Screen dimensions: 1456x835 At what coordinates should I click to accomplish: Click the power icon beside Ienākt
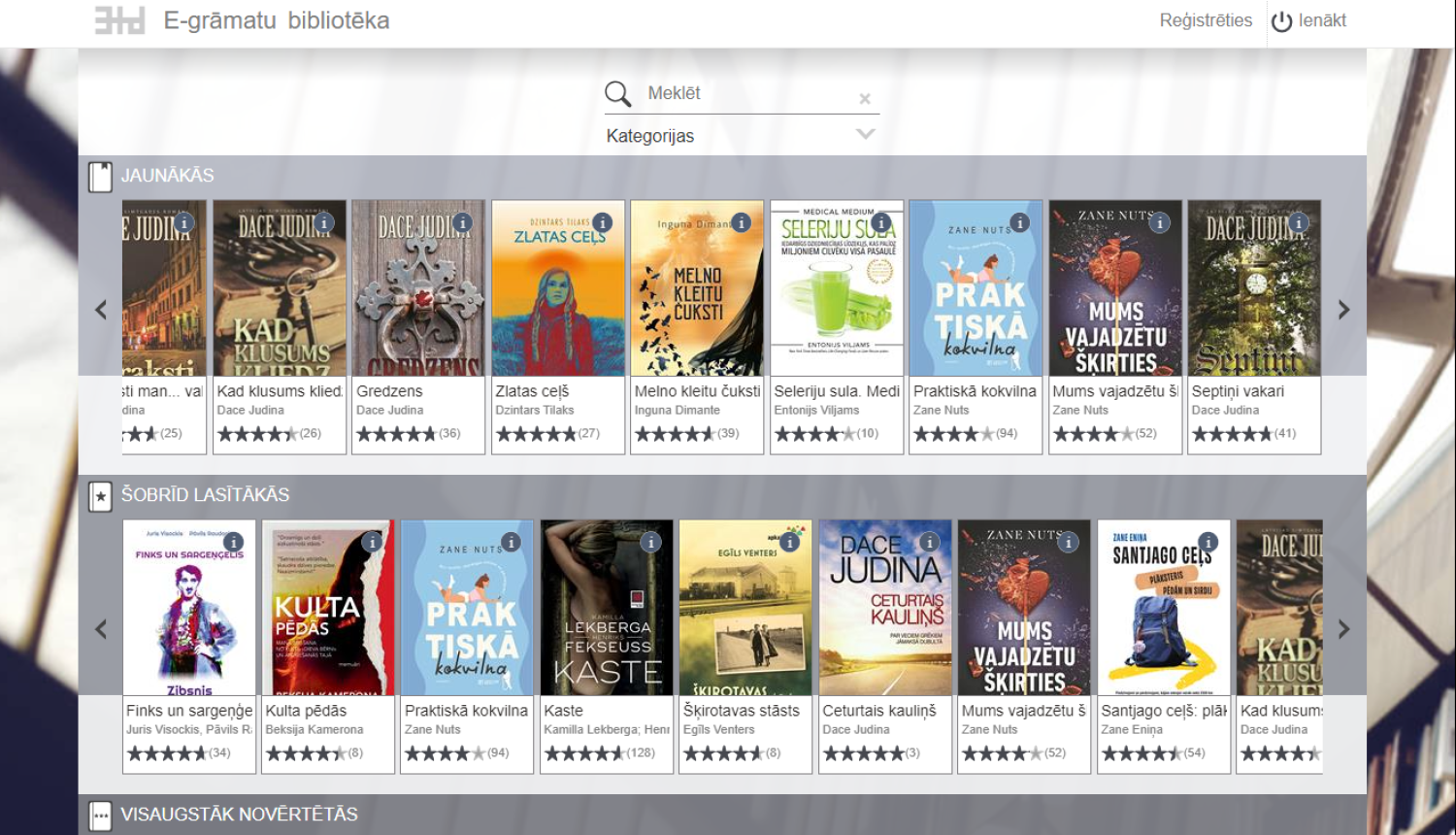(x=1279, y=19)
